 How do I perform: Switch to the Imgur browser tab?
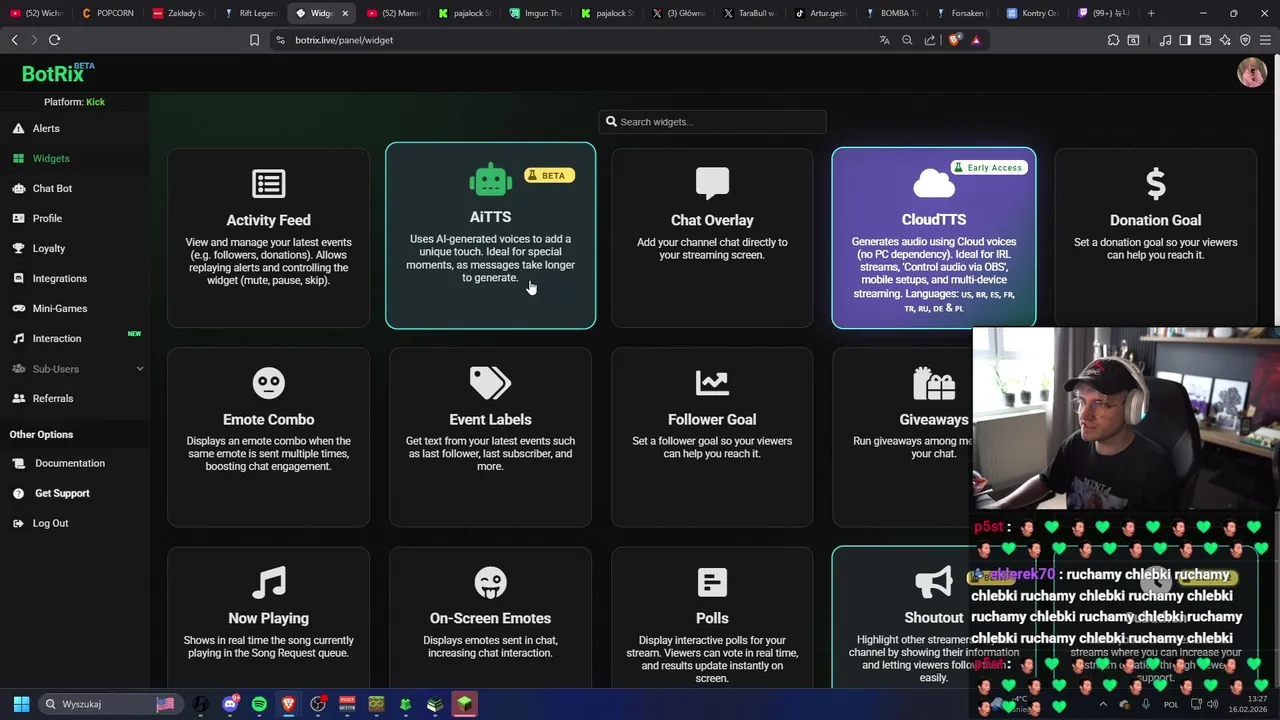point(535,13)
